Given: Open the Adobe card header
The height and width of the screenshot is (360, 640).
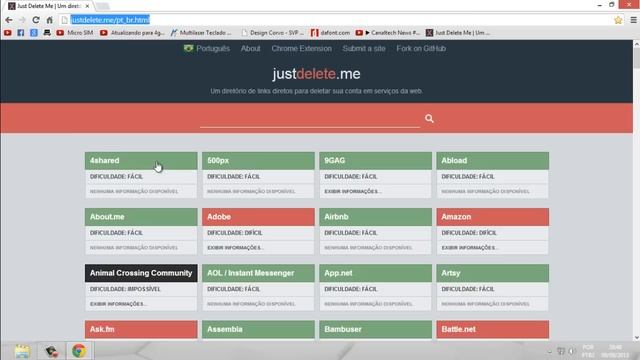Looking at the screenshot, I should coord(258,217).
